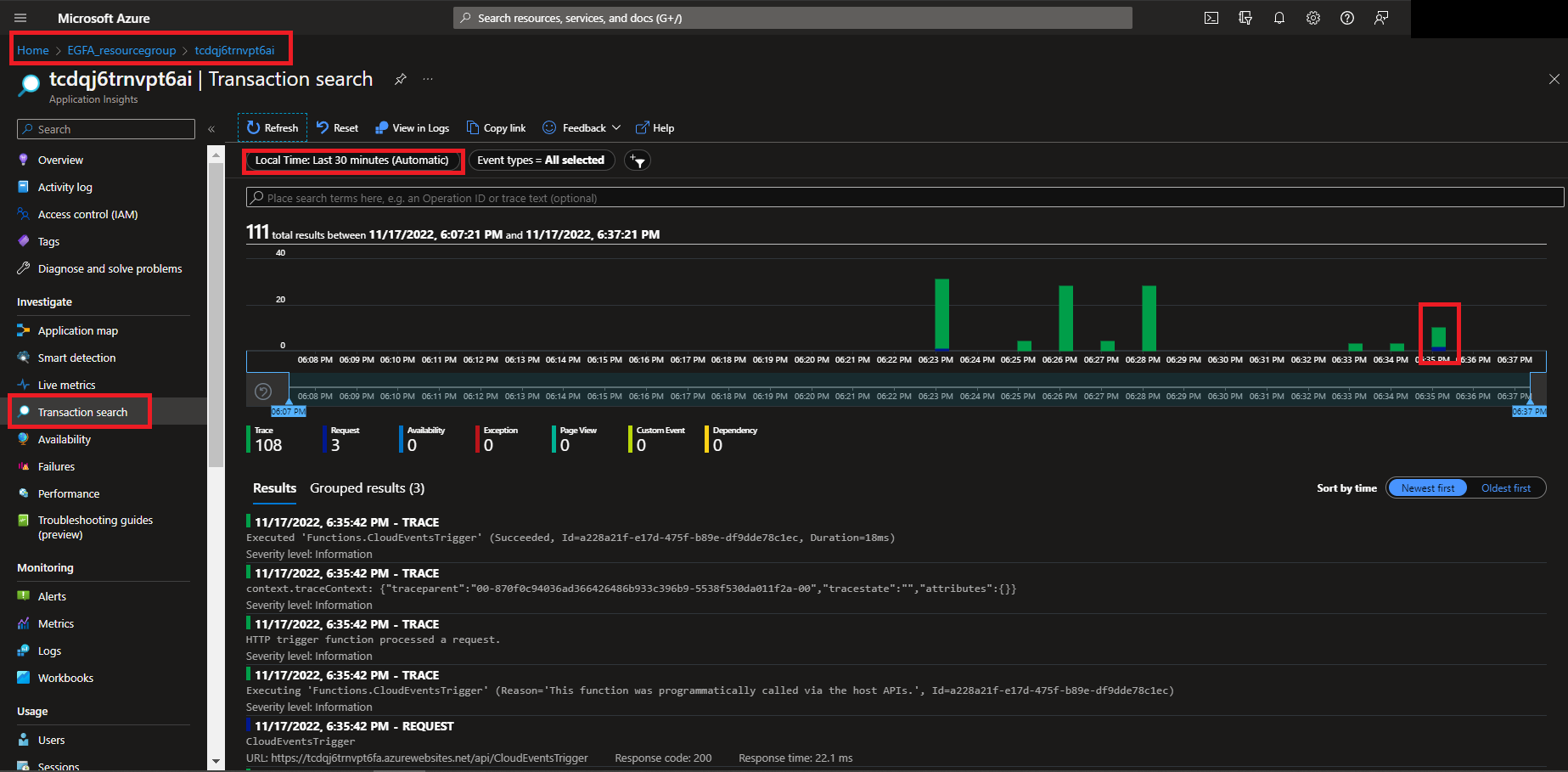The width and height of the screenshot is (1568, 772).
Task: Click chart bar at 06:28 PM
Action: click(1149, 318)
